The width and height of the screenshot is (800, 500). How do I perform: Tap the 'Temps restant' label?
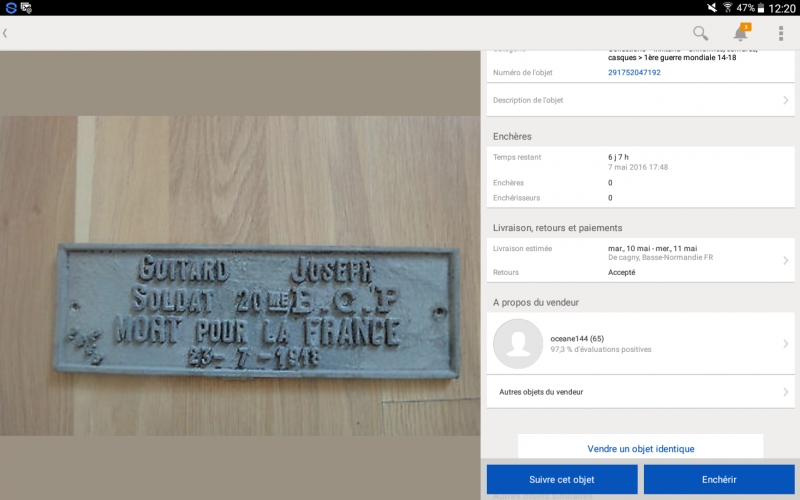(517, 157)
